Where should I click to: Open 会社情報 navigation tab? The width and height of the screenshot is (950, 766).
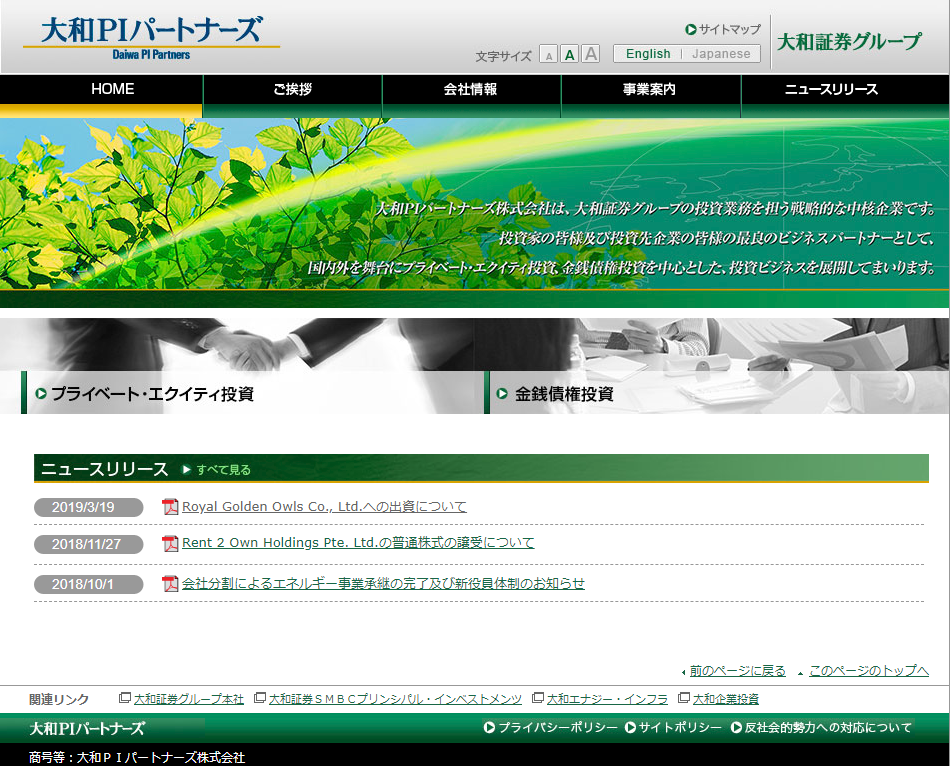coord(471,96)
